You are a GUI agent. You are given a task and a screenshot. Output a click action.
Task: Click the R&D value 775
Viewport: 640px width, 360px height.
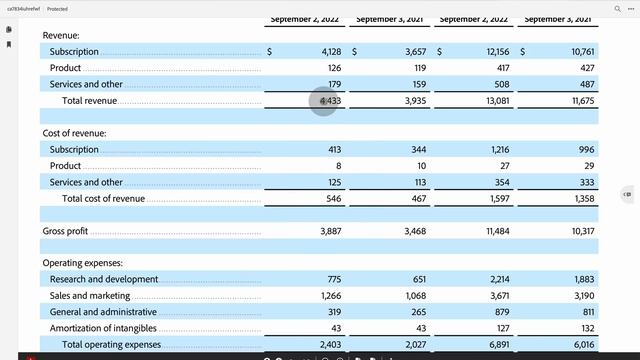click(334, 280)
